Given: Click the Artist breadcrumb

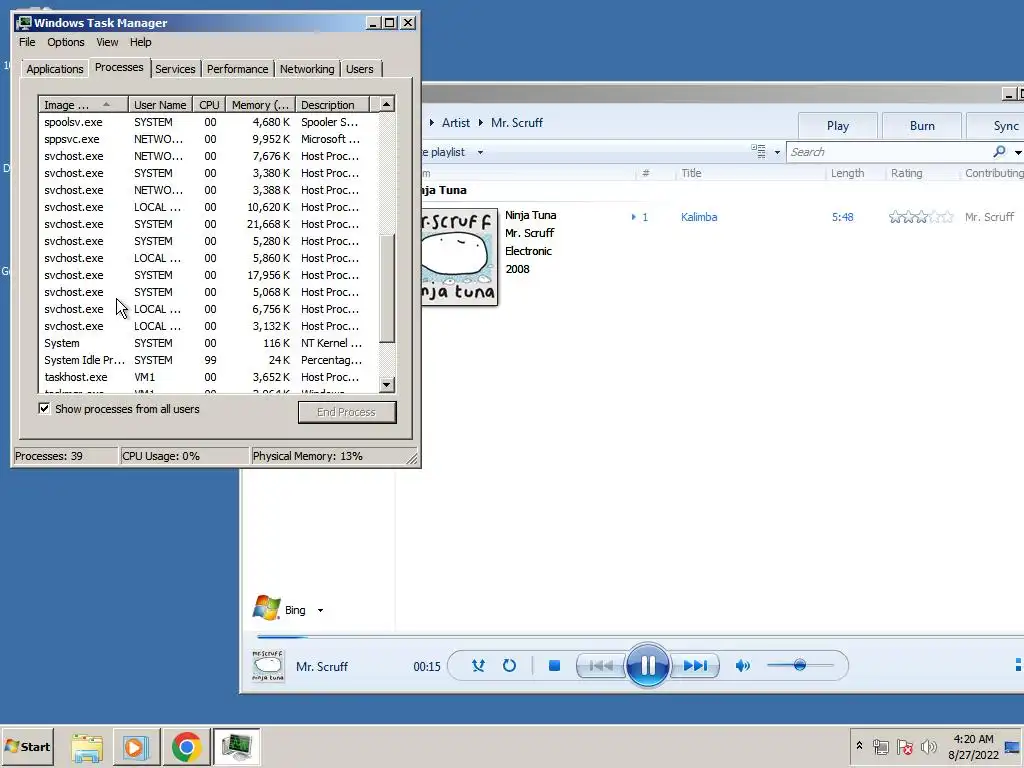Looking at the screenshot, I should coord(455,123).
